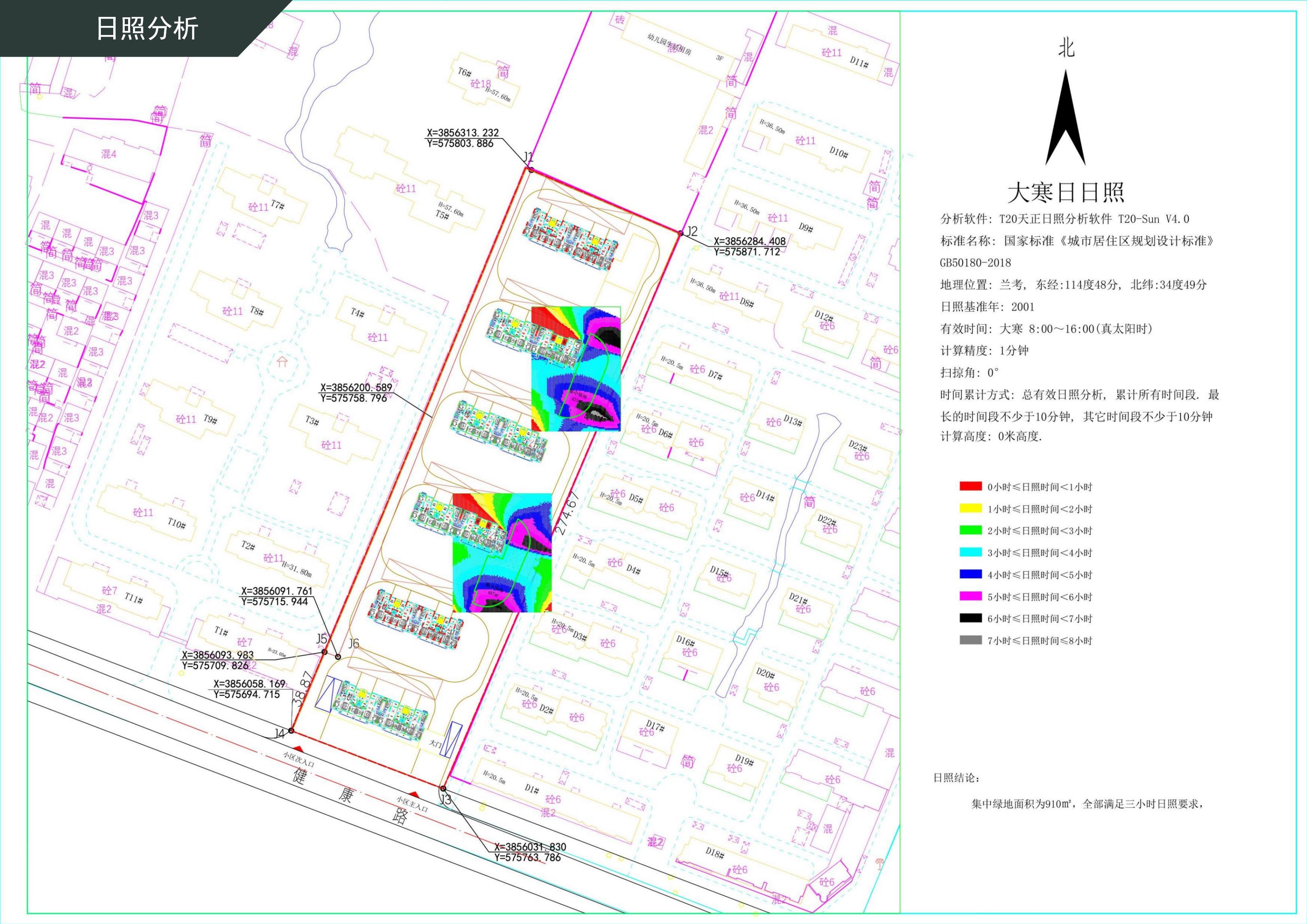Click the T6# building label
Image resolution: width=1307 pixels, height=924 pixels.
coord(465,72)
